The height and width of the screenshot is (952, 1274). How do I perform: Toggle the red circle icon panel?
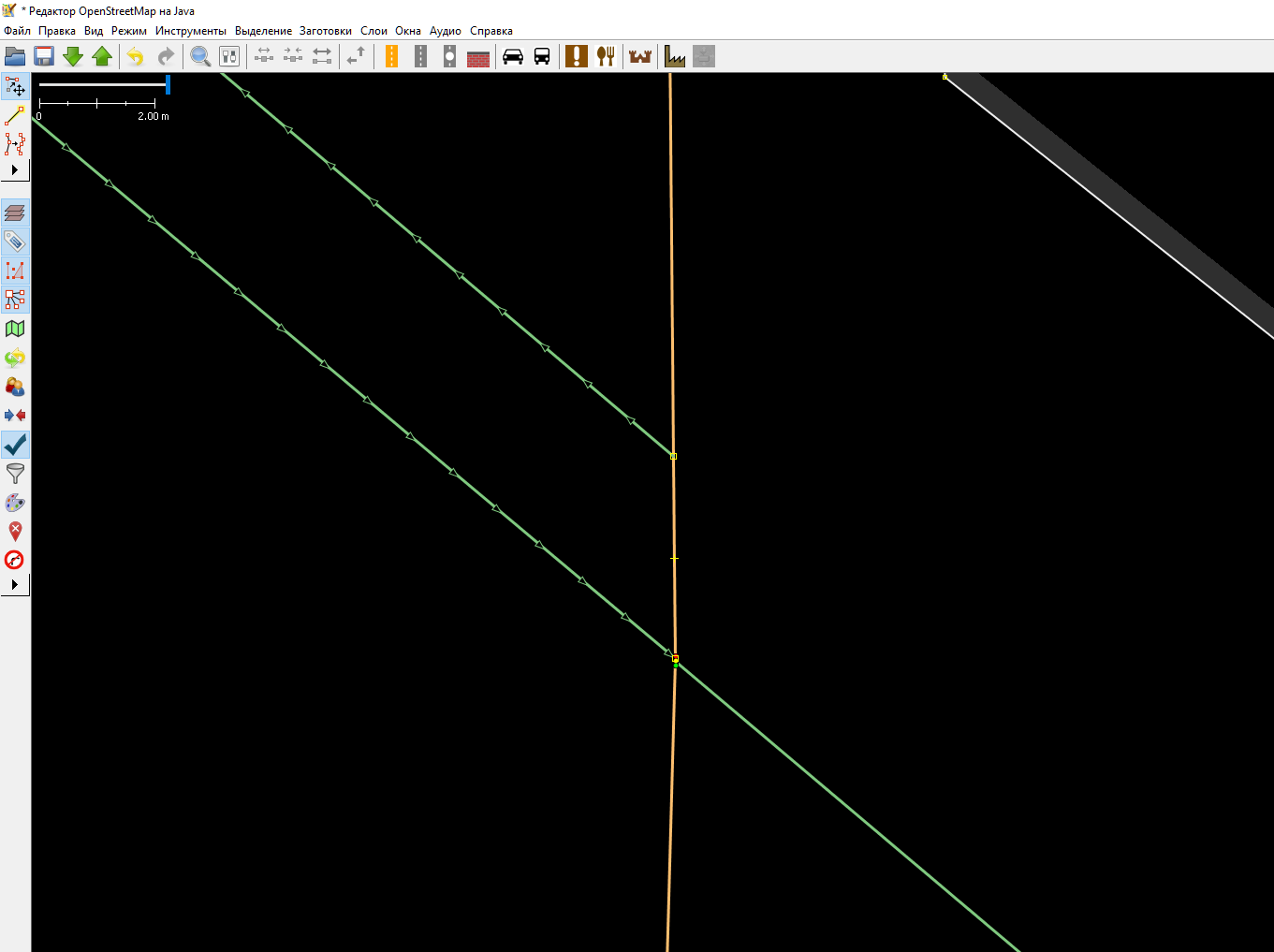point(15,561)
